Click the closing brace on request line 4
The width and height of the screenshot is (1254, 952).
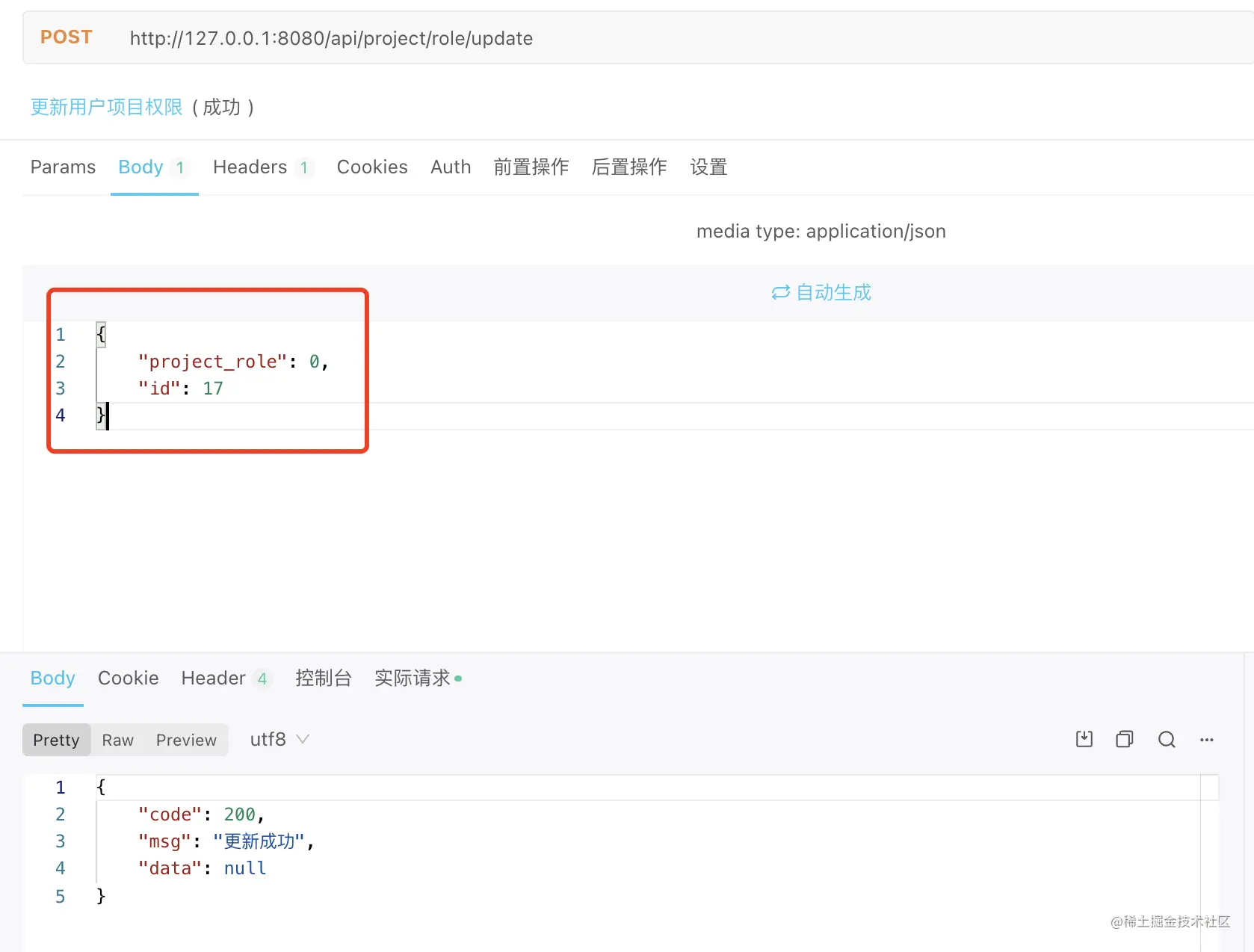(x=101, y=415)
